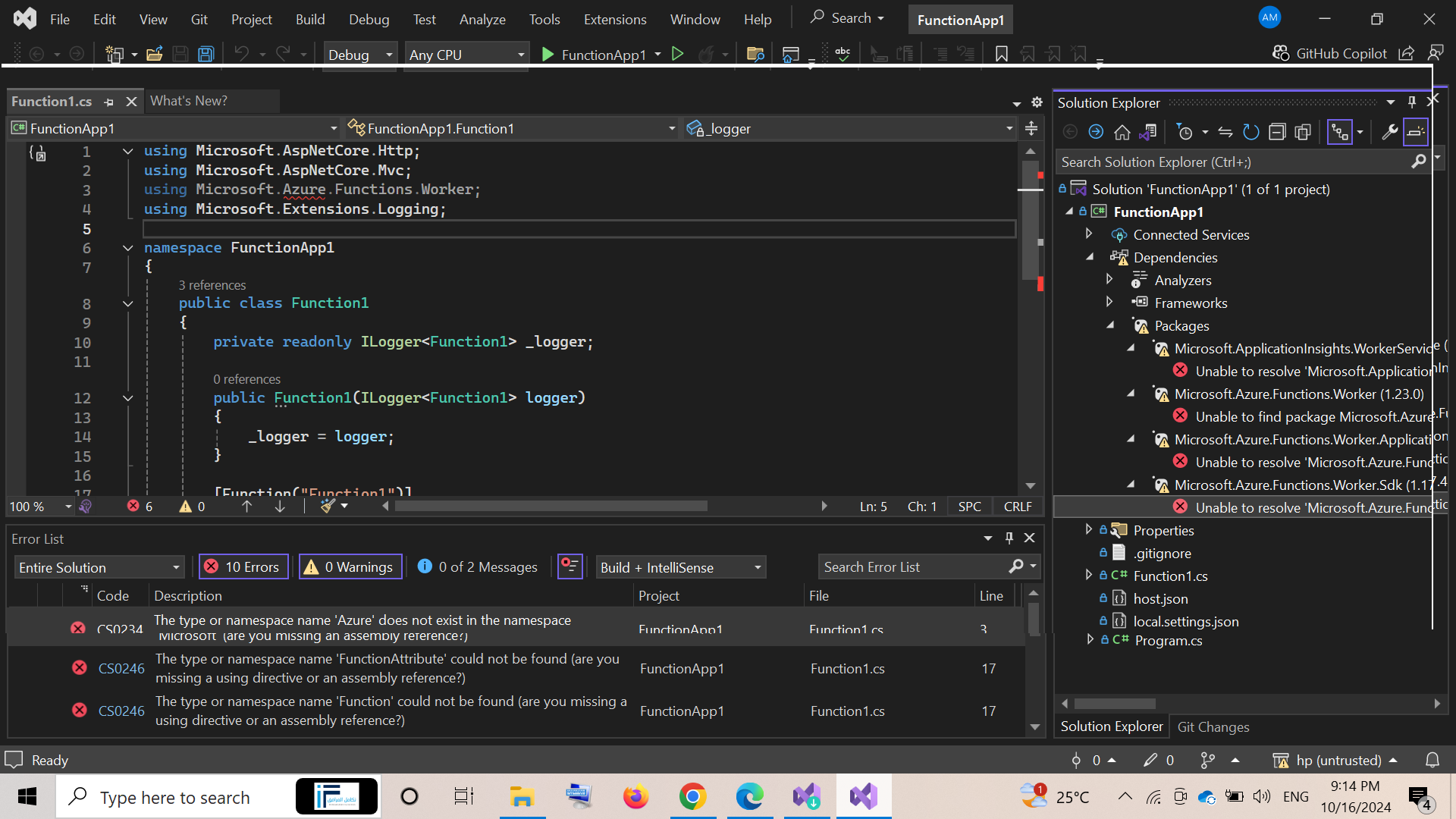Click the Solution Explorer horizontal scrollbar thumb
This screenshot has width=1456, height=819.
pos(1114,704)
